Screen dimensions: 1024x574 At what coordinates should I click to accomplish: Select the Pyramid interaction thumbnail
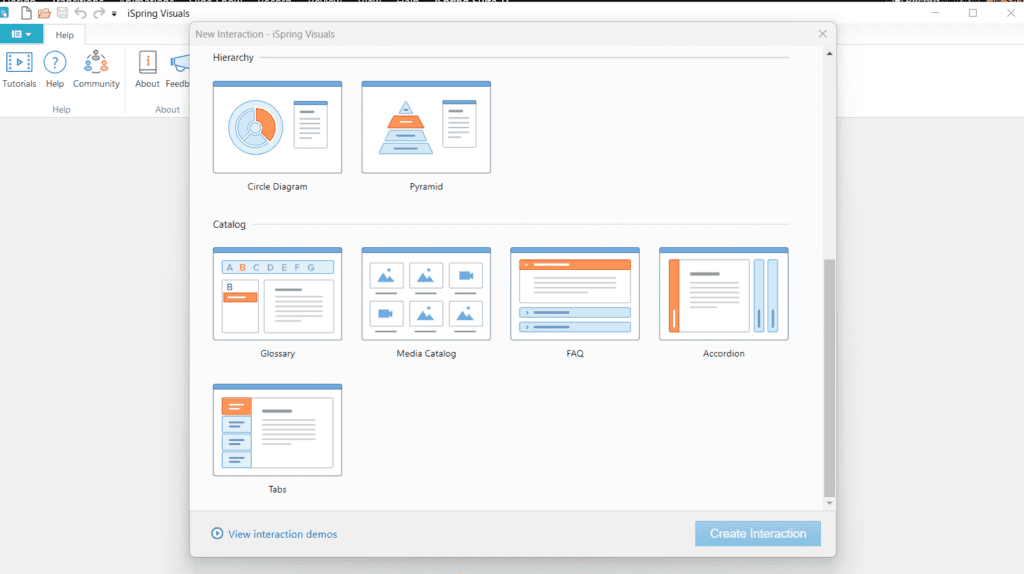pos(426,127)
